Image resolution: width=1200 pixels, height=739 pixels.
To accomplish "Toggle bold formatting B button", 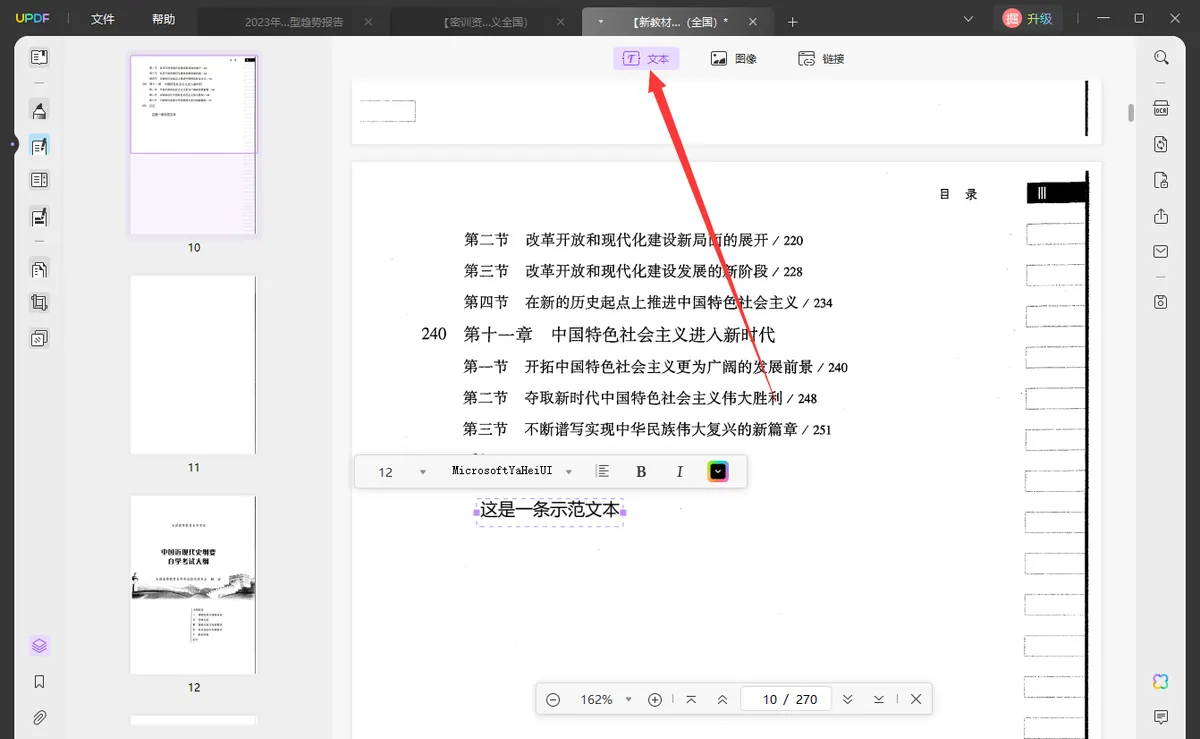I will tap(641, 472).
